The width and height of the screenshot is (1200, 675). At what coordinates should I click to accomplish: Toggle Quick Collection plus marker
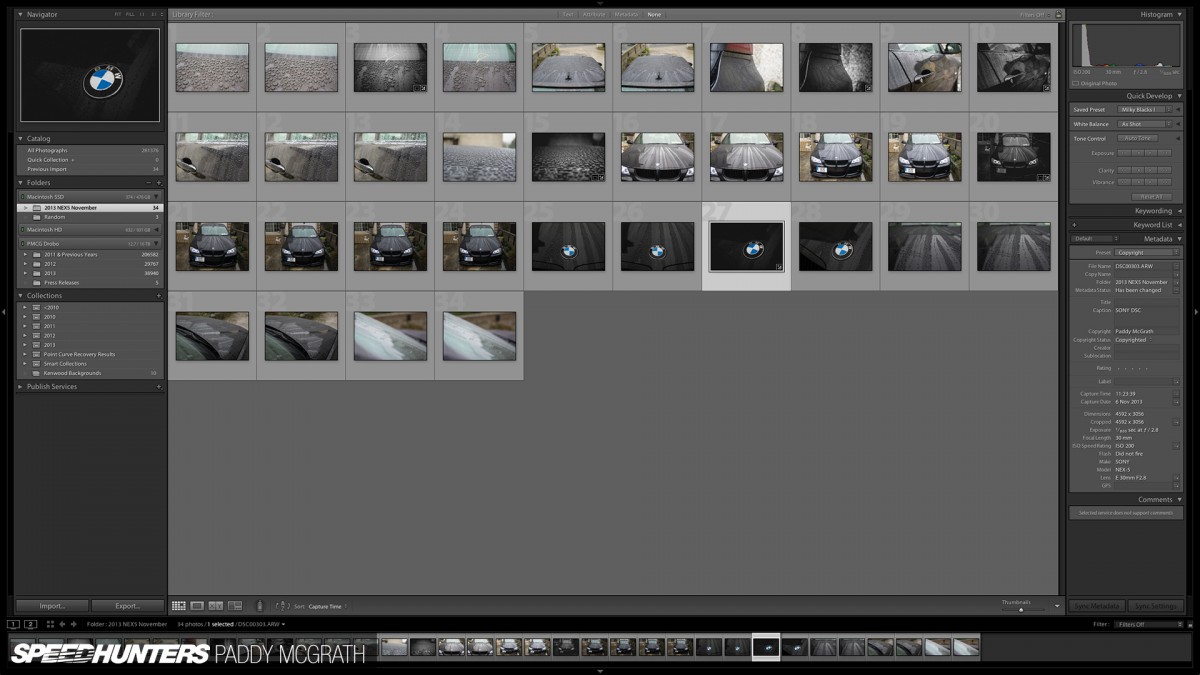point(72,160)
